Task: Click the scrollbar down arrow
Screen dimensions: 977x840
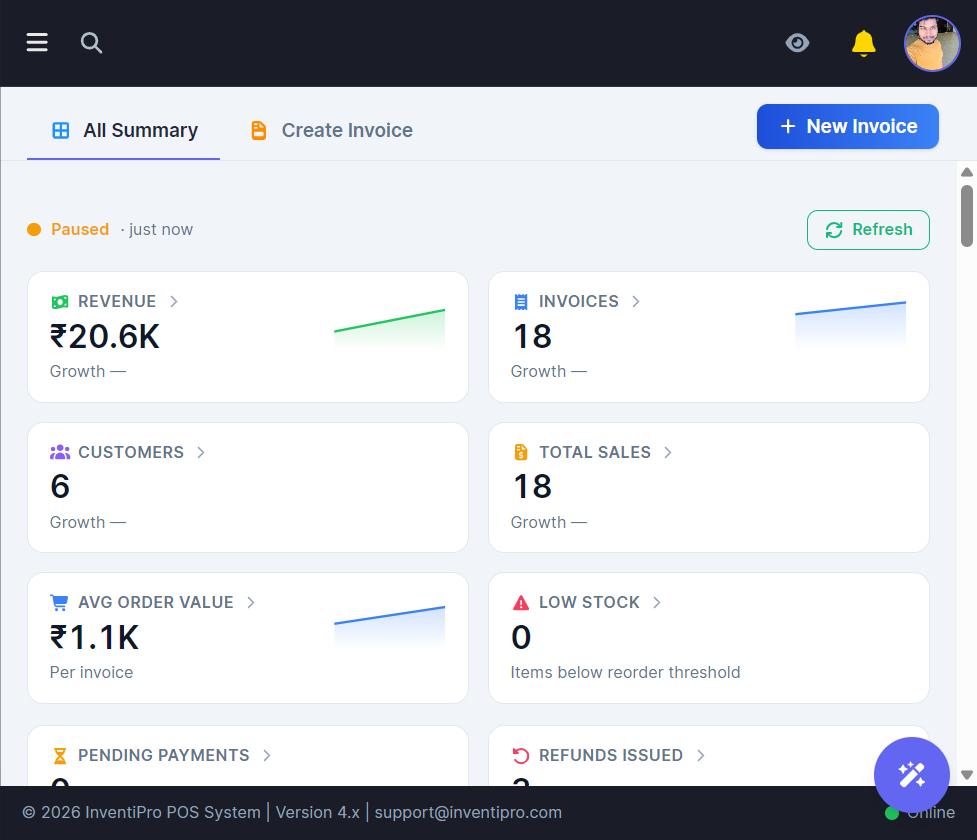Action: 966,775
